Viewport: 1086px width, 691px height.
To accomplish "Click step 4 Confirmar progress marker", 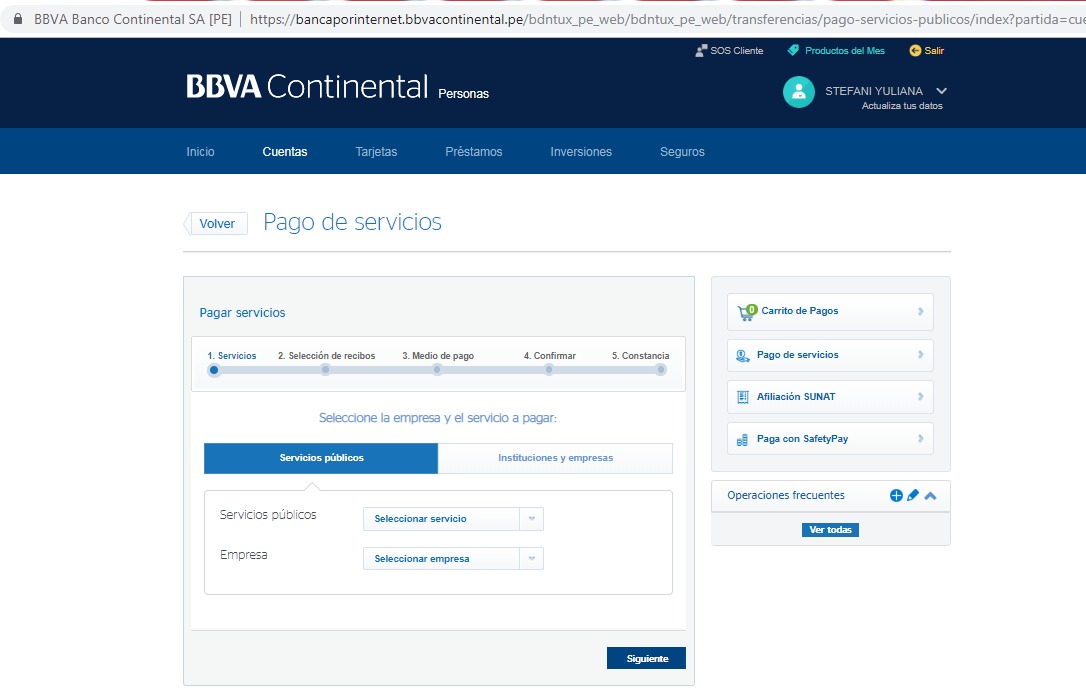I will (x=549, y=370).
